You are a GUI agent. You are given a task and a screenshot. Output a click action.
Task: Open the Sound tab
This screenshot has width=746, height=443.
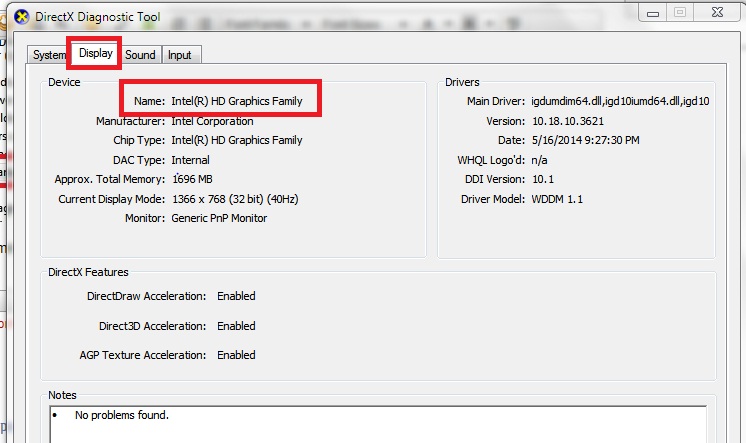[x=140, y=55]
